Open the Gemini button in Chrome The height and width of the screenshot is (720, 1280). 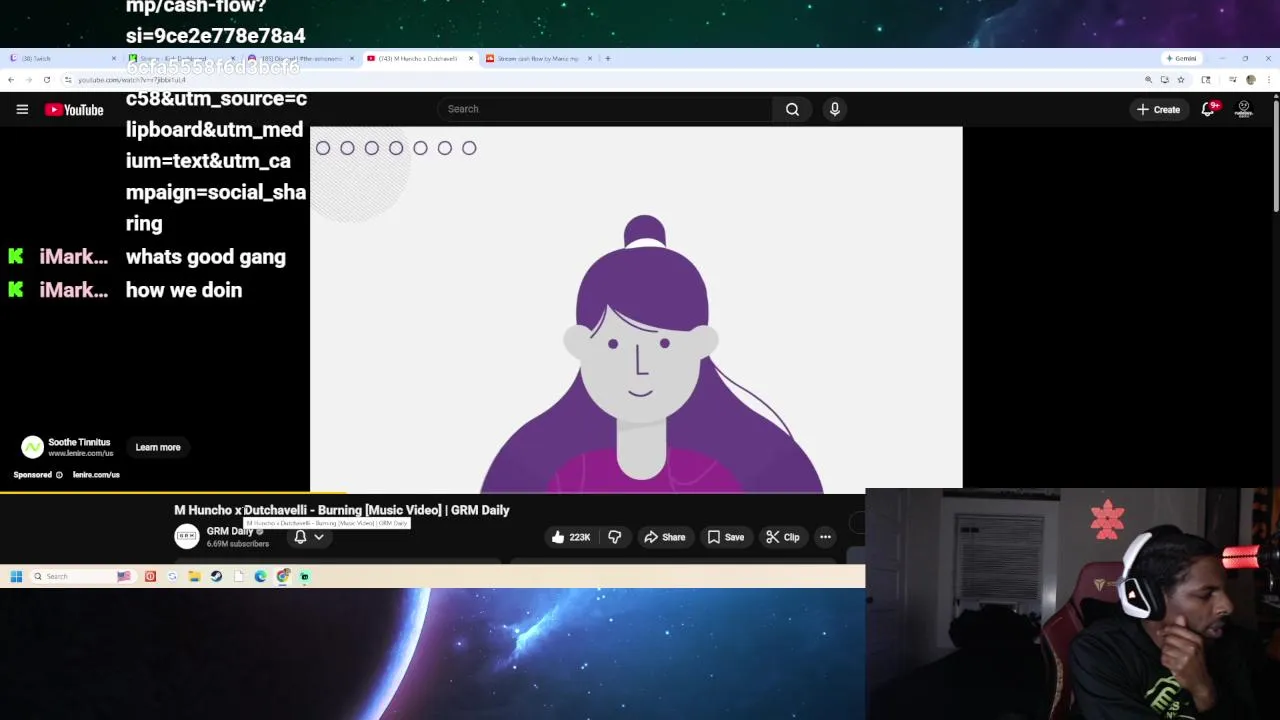1182,58
